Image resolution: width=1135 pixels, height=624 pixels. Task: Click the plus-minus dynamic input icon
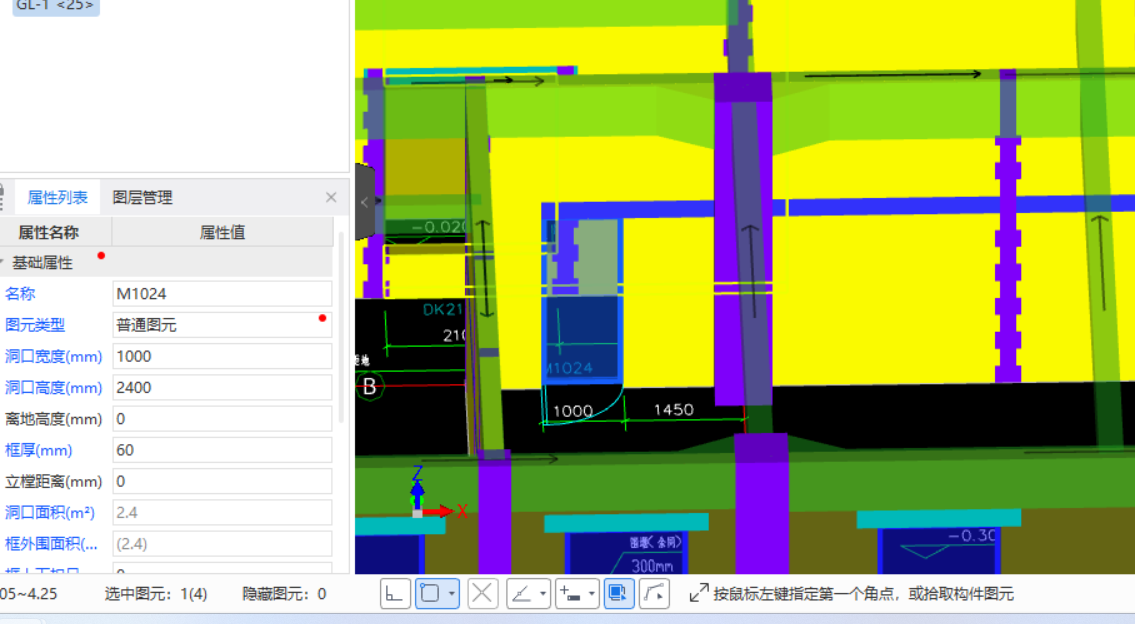click(x=570, y=594)
